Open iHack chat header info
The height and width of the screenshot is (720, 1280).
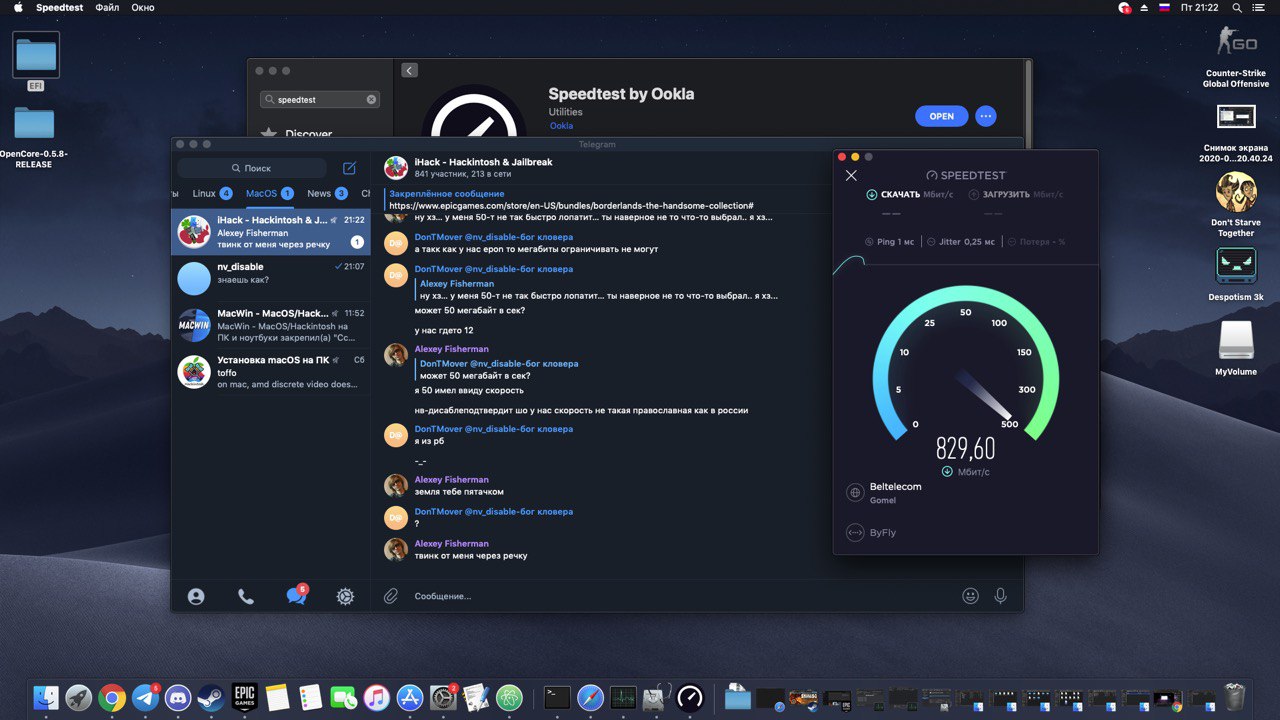click(484, 167)
